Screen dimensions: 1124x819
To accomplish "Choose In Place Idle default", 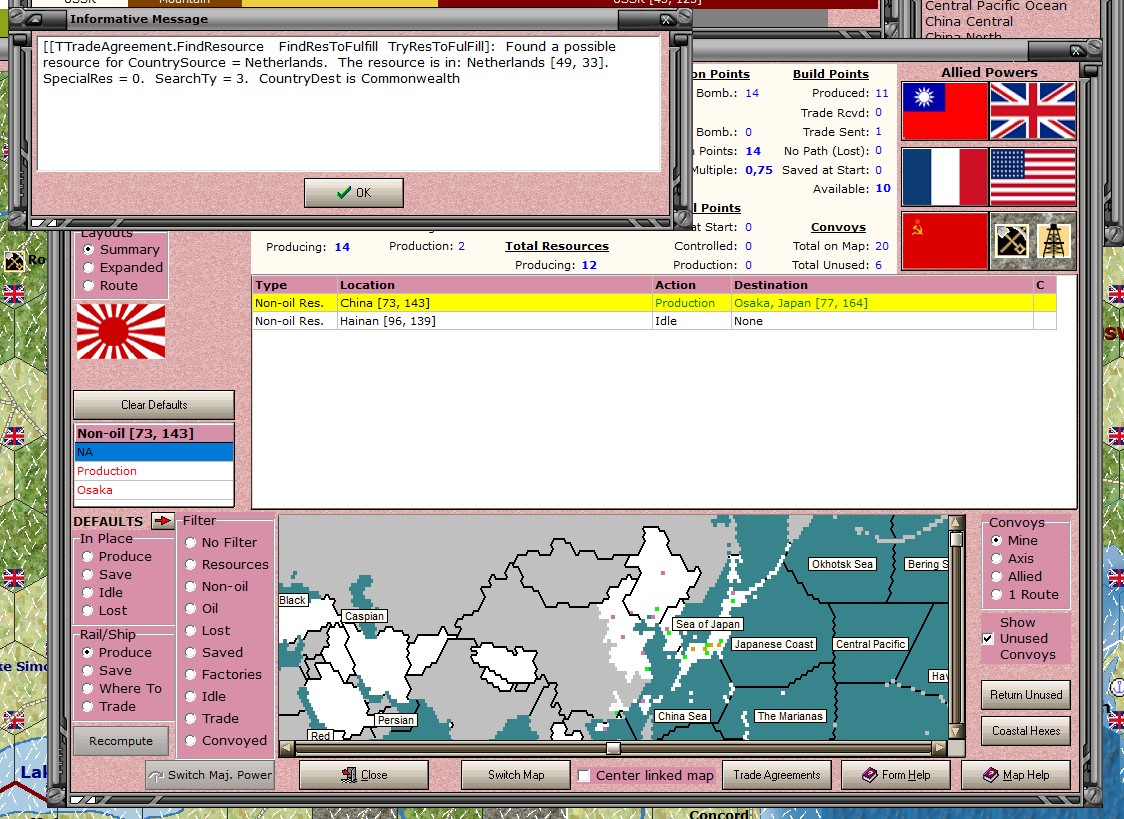I will tap(87, 593).
